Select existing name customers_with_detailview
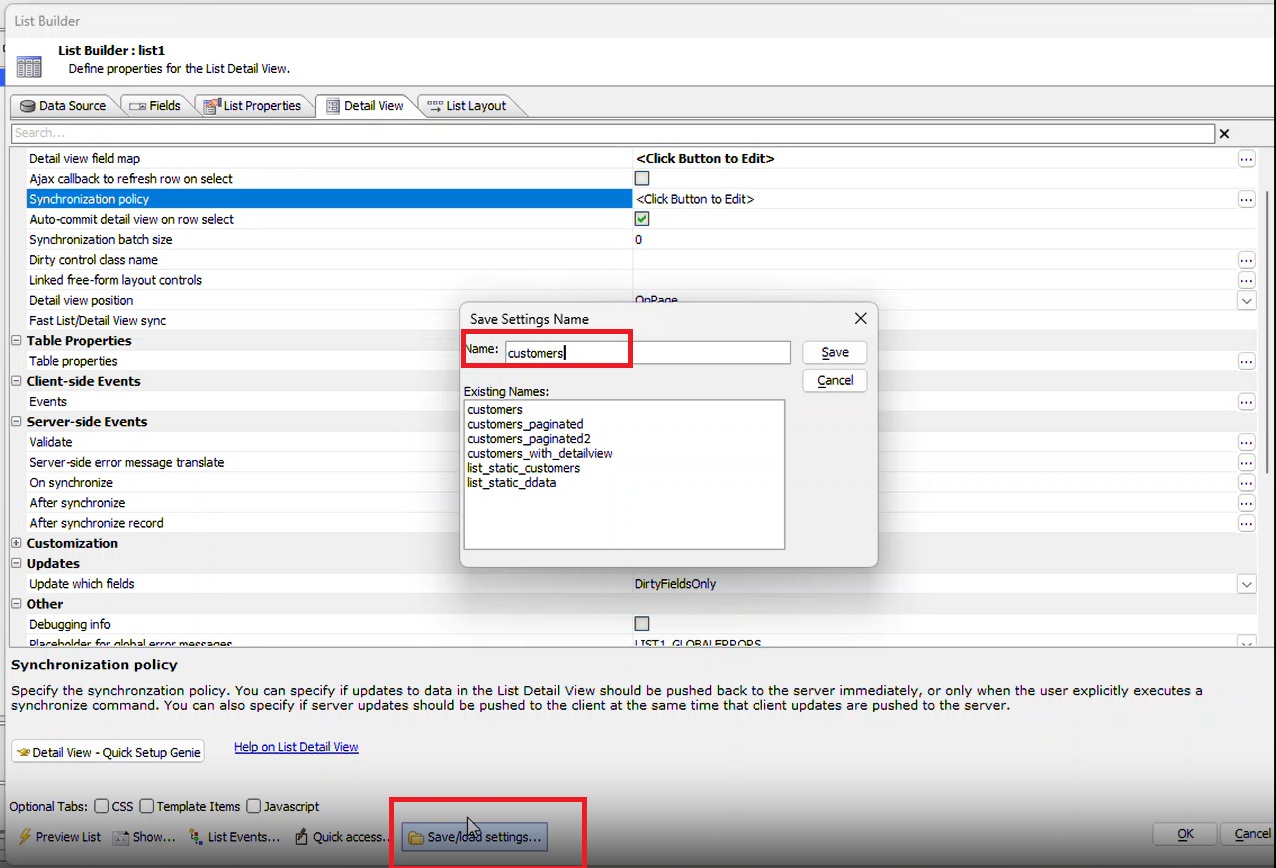Screen dimensions: 1276x868 click(540, 453)
